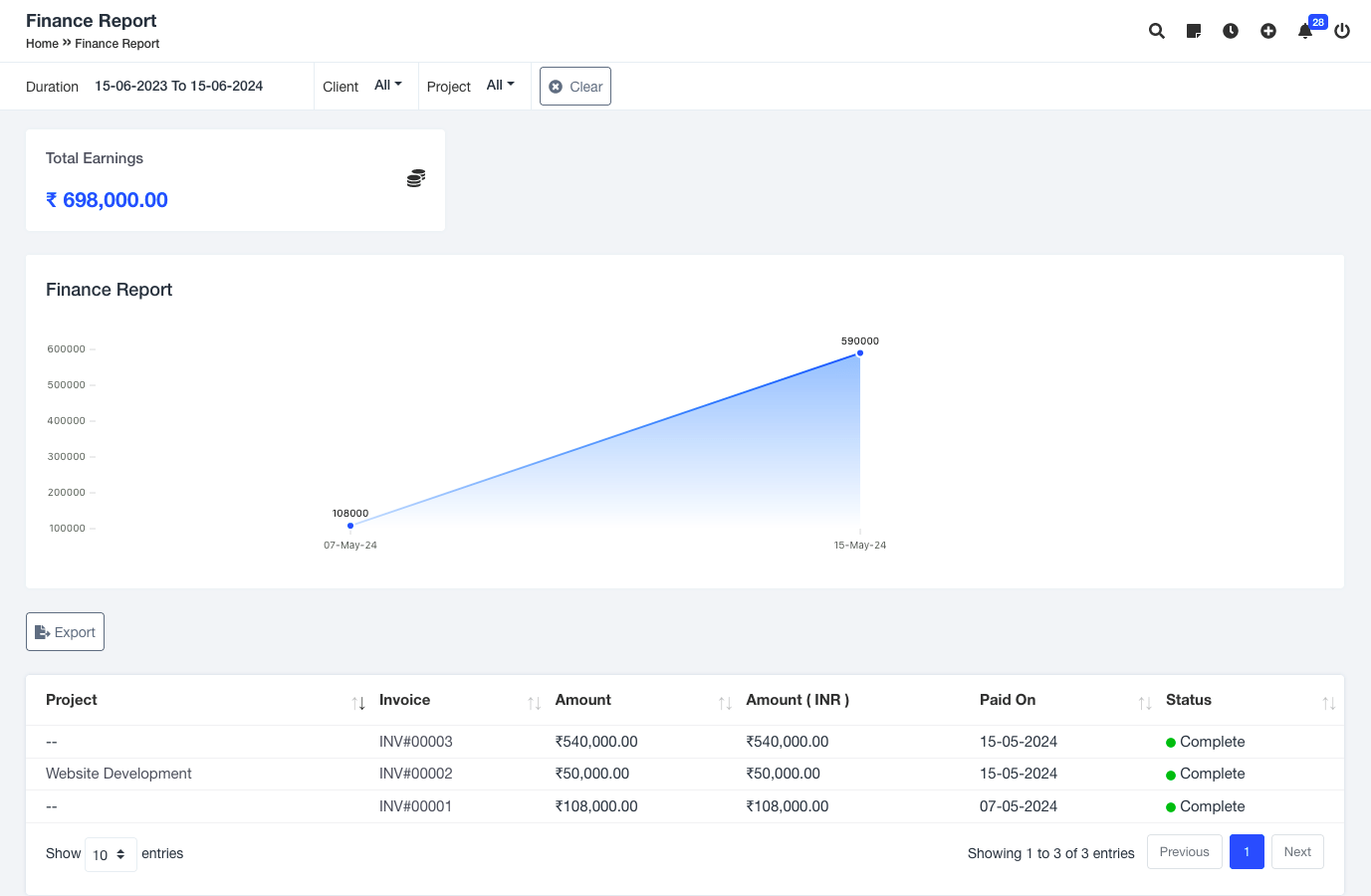Open the search icon in header
Screen dimensions: 1371x896
click(1156, 31)
